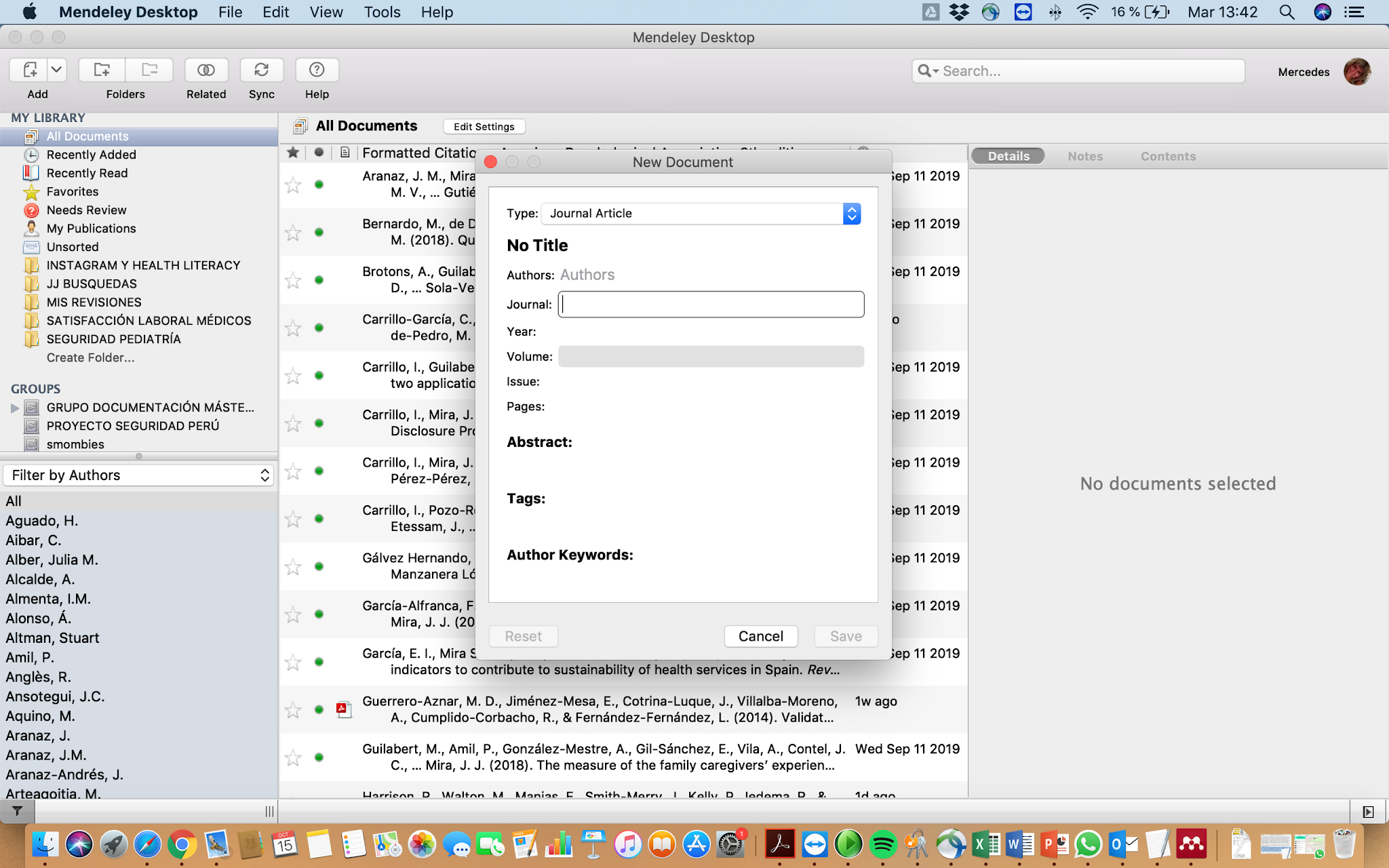
Task: Open the Help toolbar icon
Action: [316, 70]
